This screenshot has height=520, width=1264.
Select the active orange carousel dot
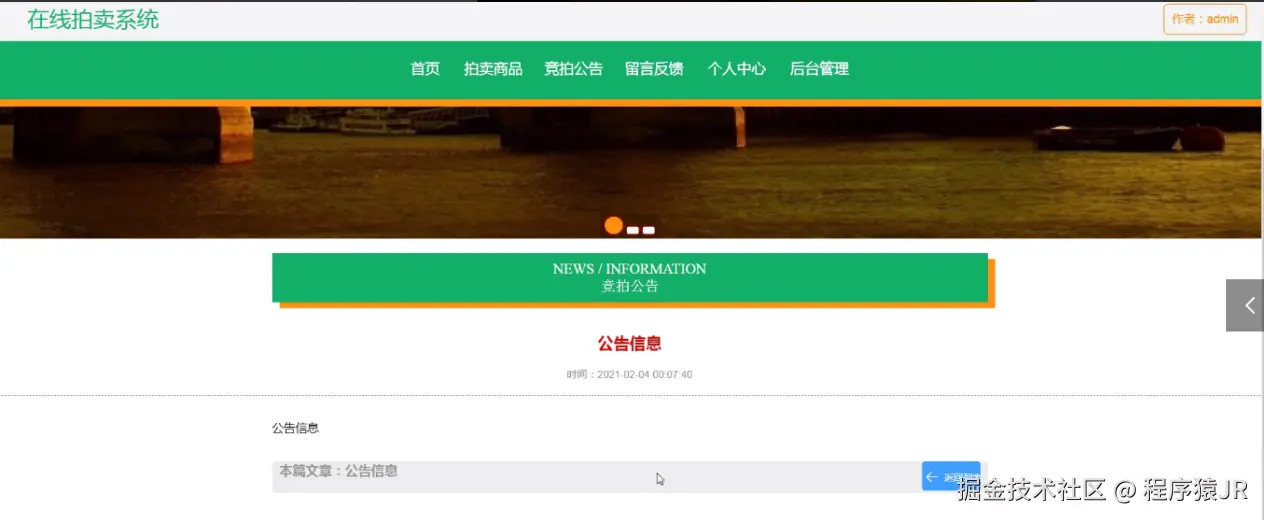coord(614,226)
